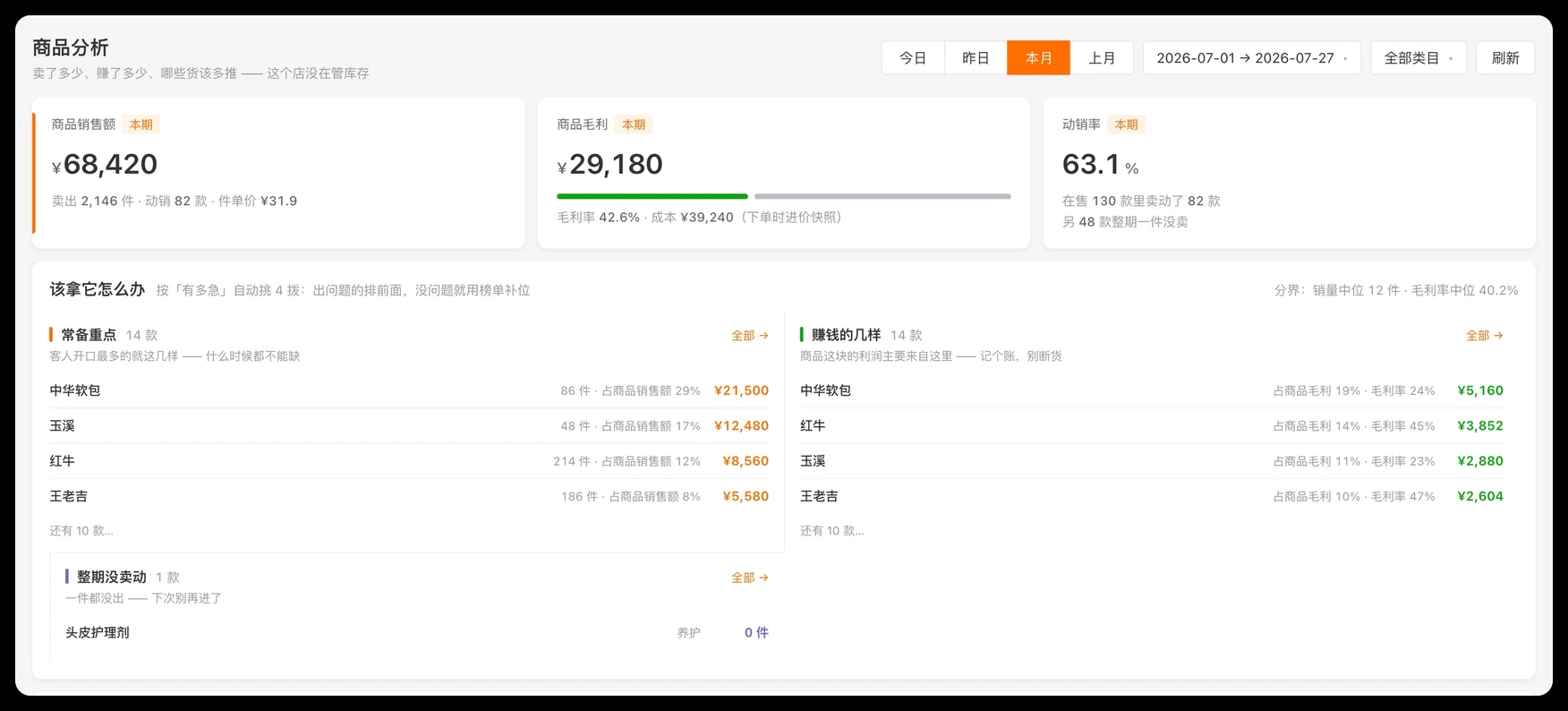Switch to the 今日 period tab
Viewport: 1568px width, 711px height.
coord(913,58)
